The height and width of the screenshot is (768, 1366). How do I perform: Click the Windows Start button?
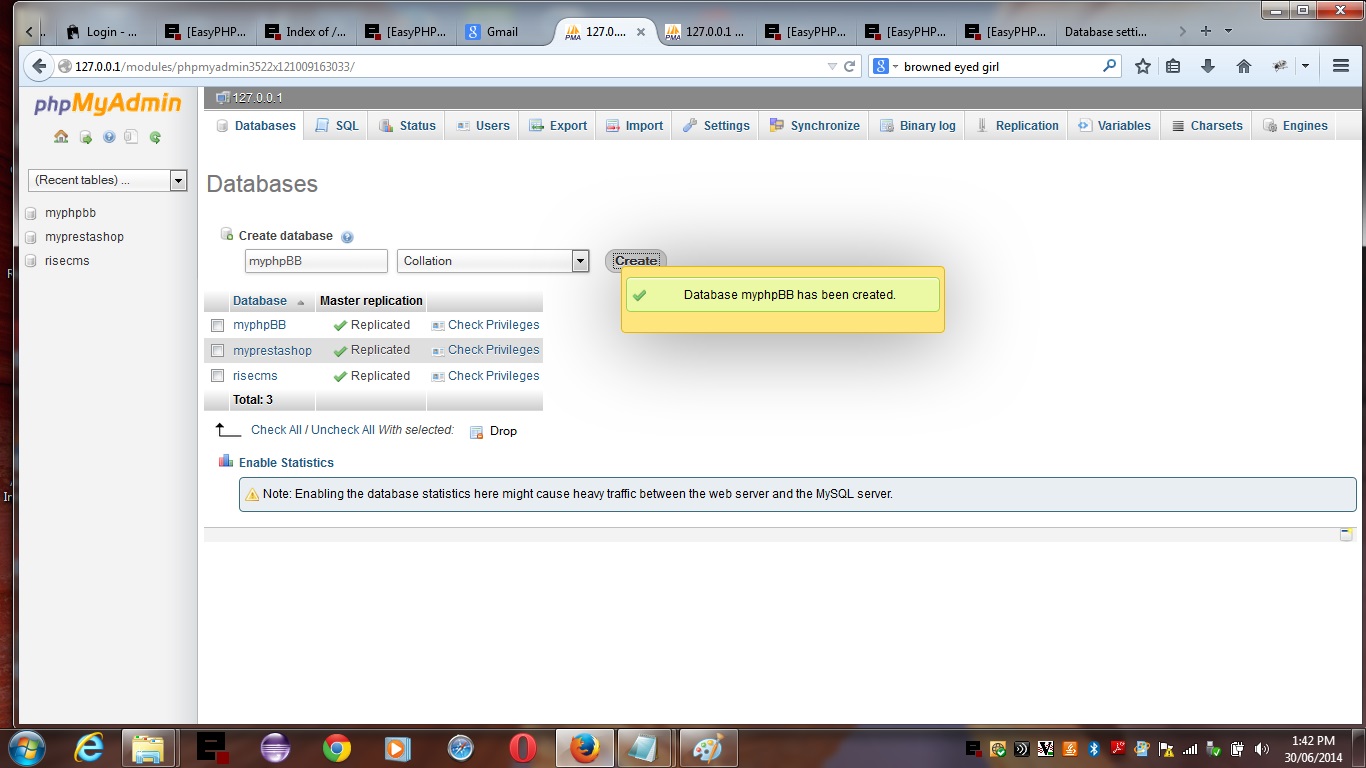click(x=25, y=748)
